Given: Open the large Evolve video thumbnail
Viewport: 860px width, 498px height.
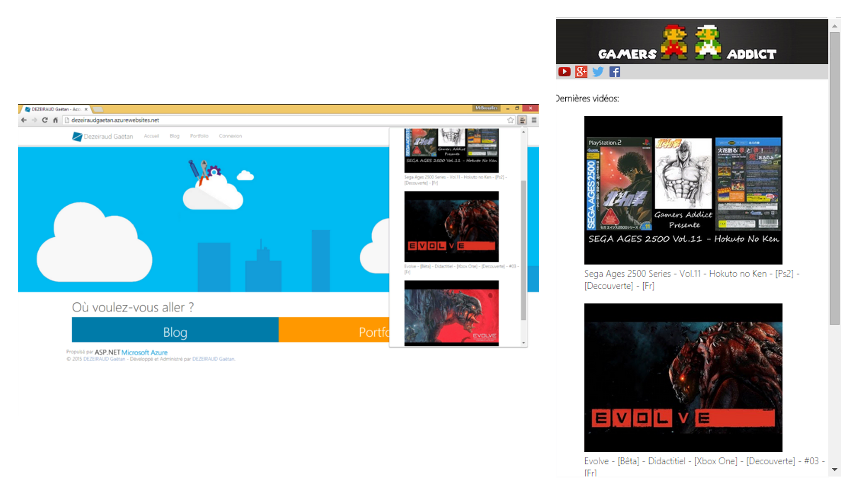Looking at the screenshot, I should click(683, 377).
